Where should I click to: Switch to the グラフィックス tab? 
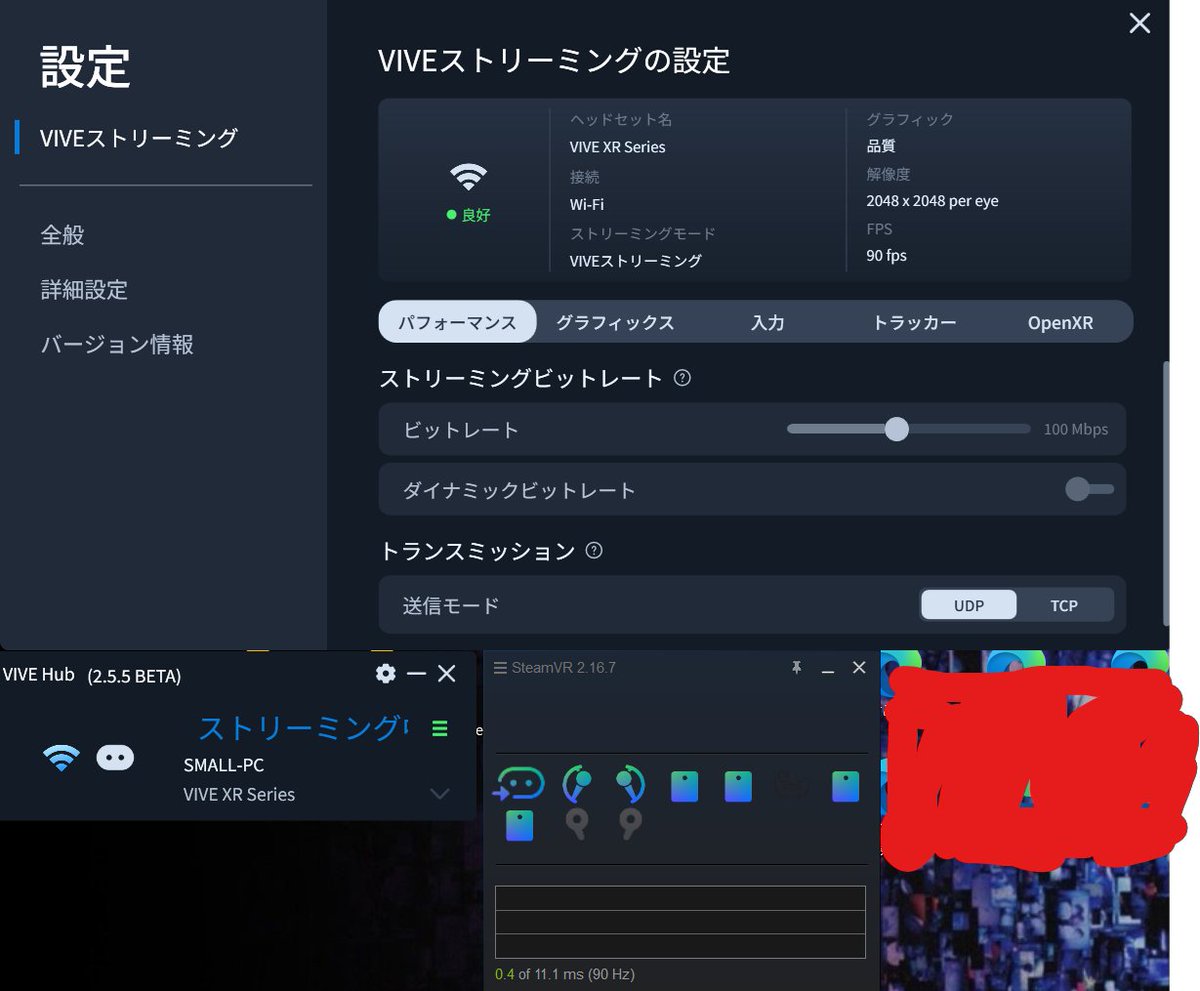point(615,322)
